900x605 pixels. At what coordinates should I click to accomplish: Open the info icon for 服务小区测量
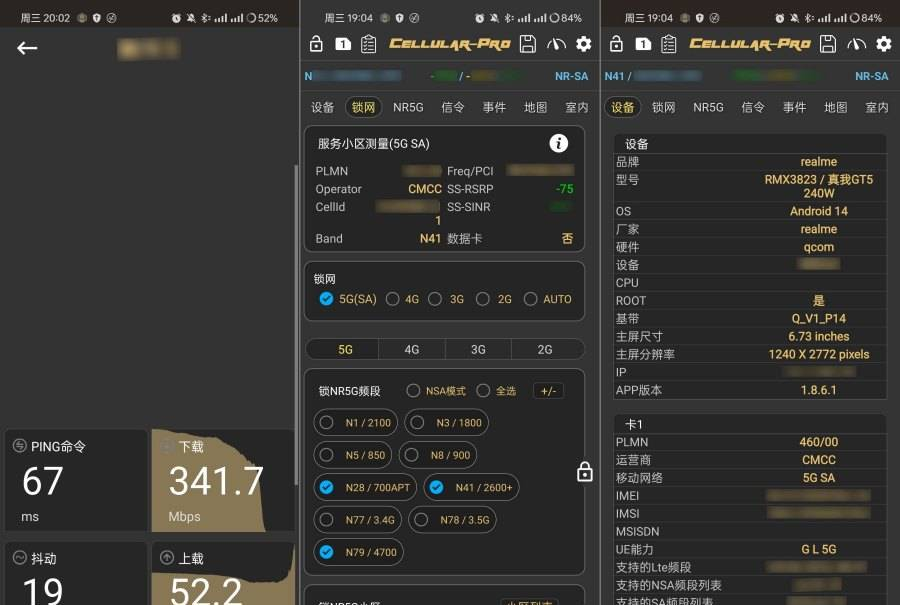tap(559, 143)
